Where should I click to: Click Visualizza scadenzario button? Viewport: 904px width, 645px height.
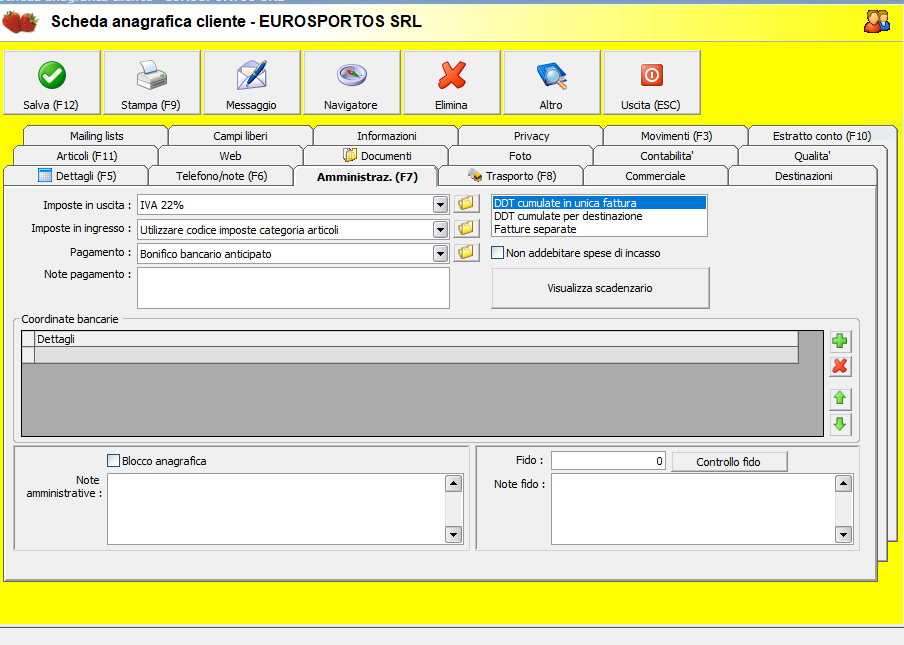pos(600,288)
